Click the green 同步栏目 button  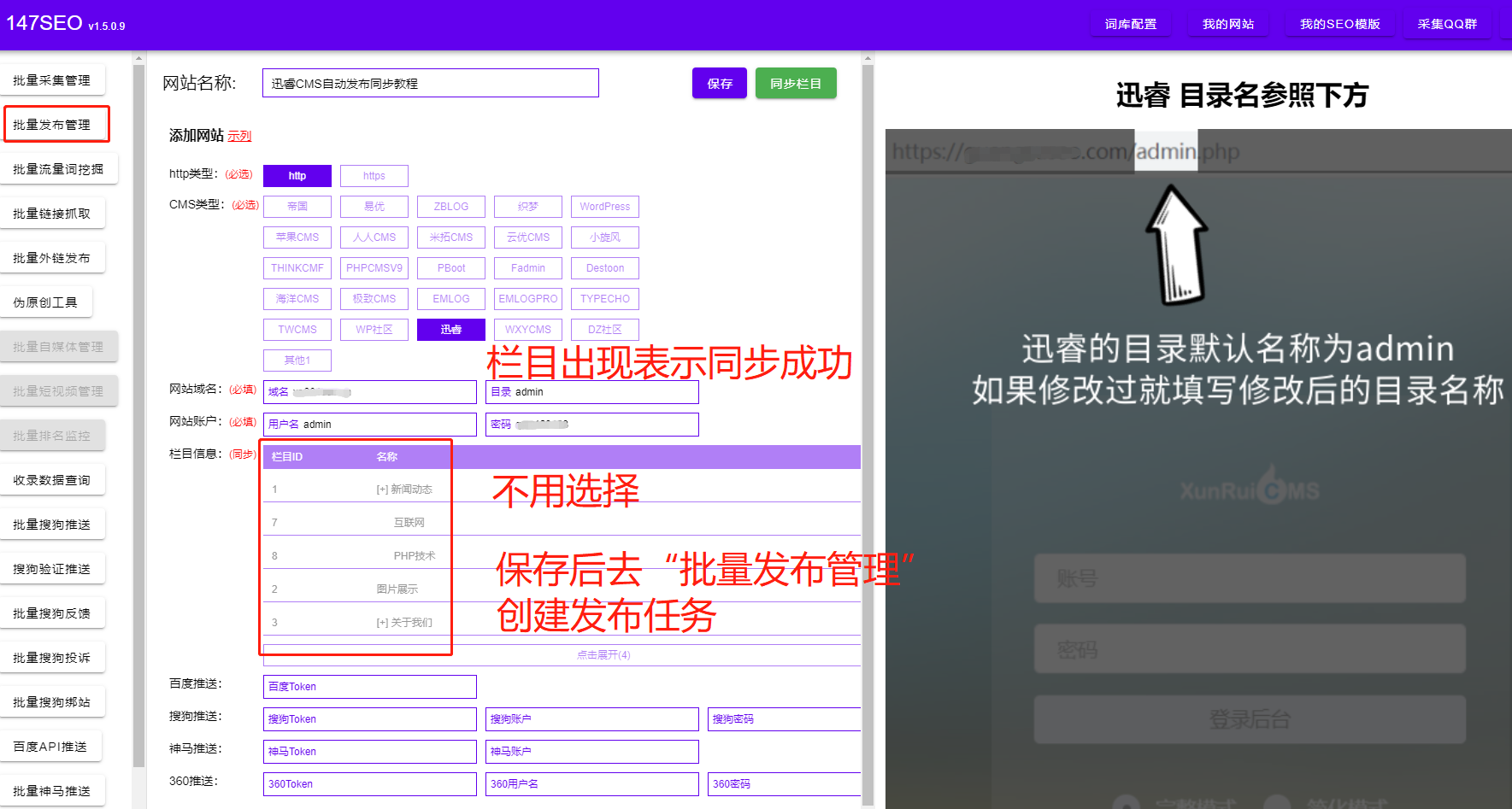click(796, 84)
